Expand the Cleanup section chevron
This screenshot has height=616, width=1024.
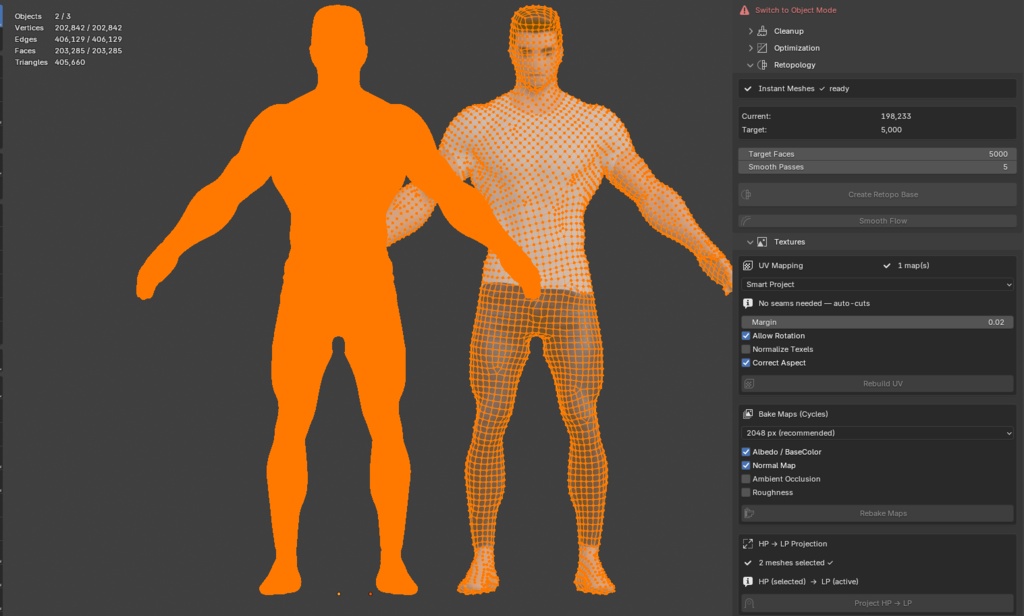[750, 31]
